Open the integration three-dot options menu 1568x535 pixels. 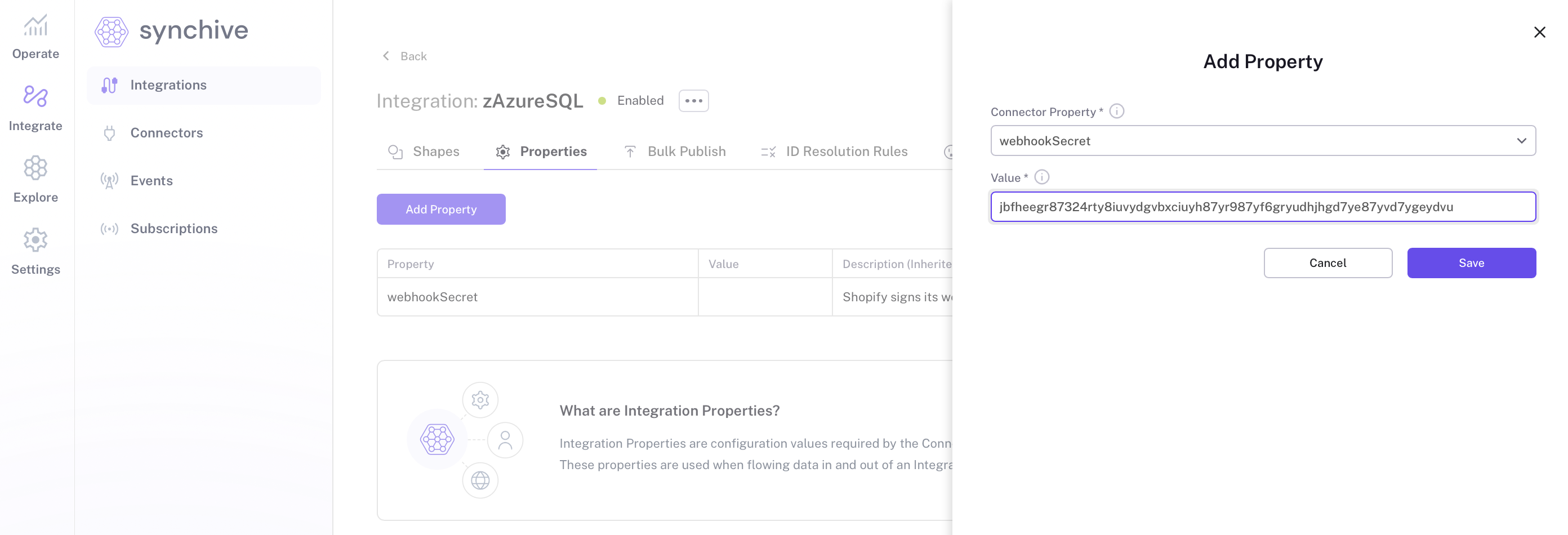[x=693, y=101]
